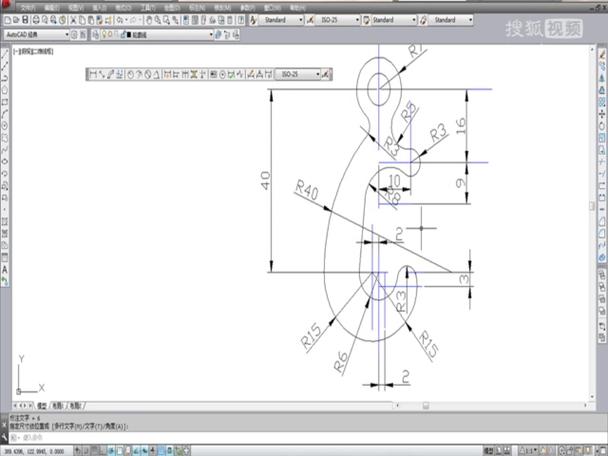
Task: Click the Help question mark icon
Action: pyautogui.click(x=238, y=19)
